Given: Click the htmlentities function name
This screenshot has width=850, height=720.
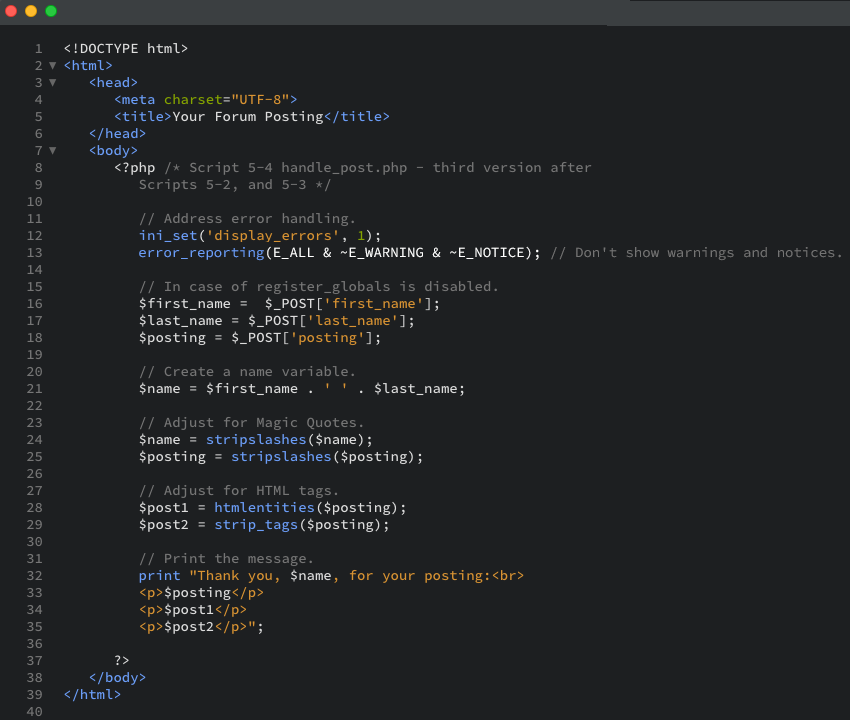Looking at the screenshot, I should coord(264,508).
